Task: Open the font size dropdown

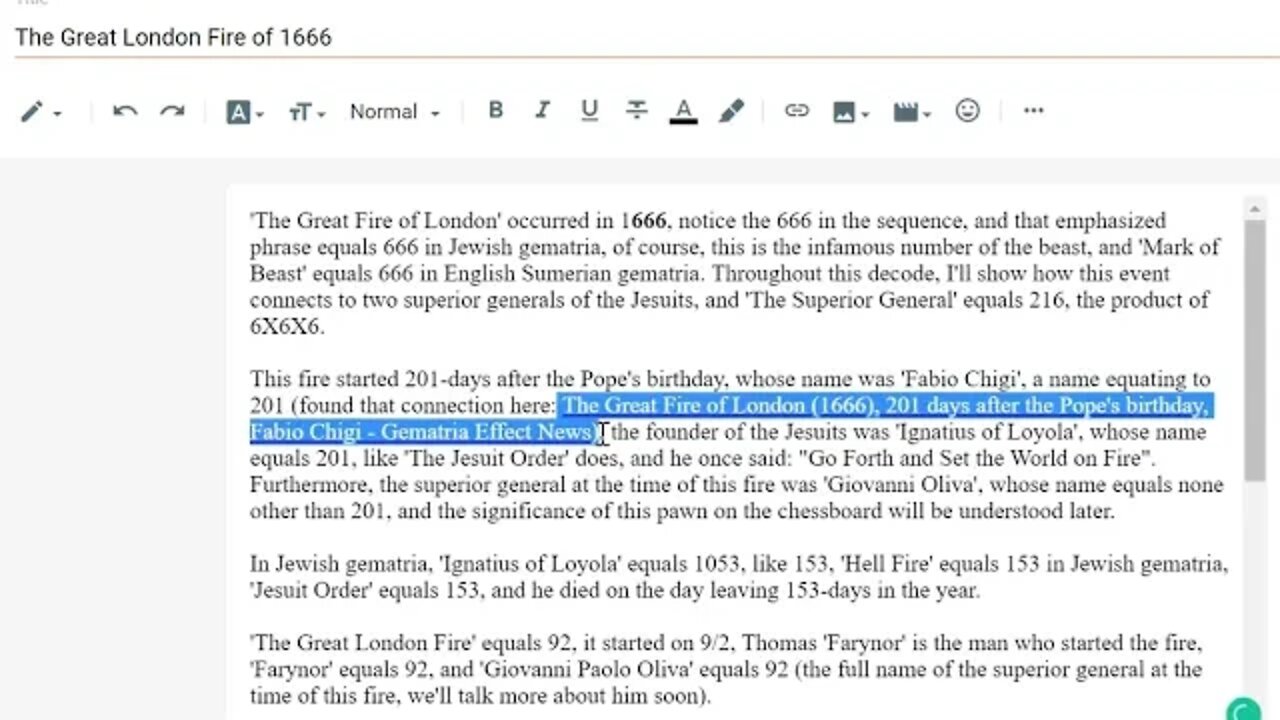Action: pyautogui.click(x=306, y=112)
